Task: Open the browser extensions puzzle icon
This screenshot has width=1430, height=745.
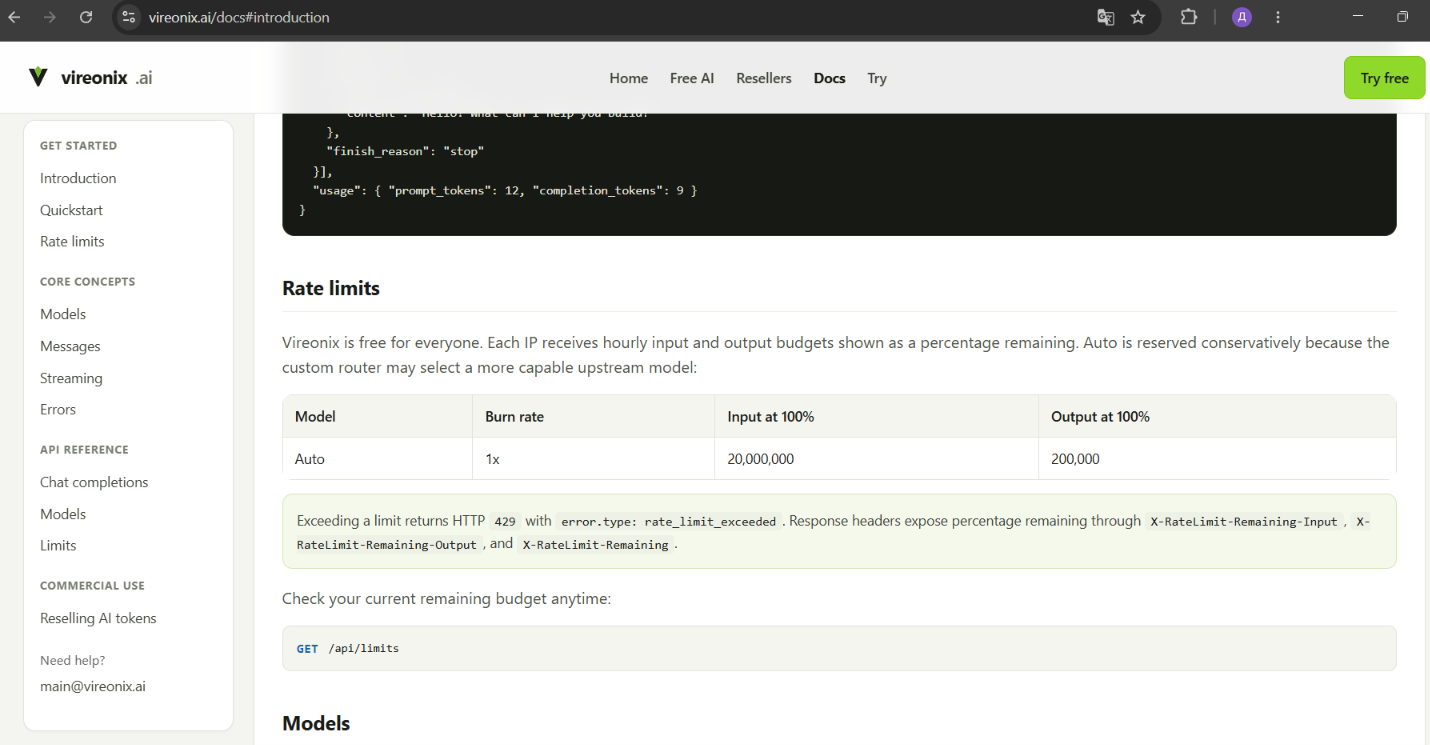Action: coord(1188,17)
